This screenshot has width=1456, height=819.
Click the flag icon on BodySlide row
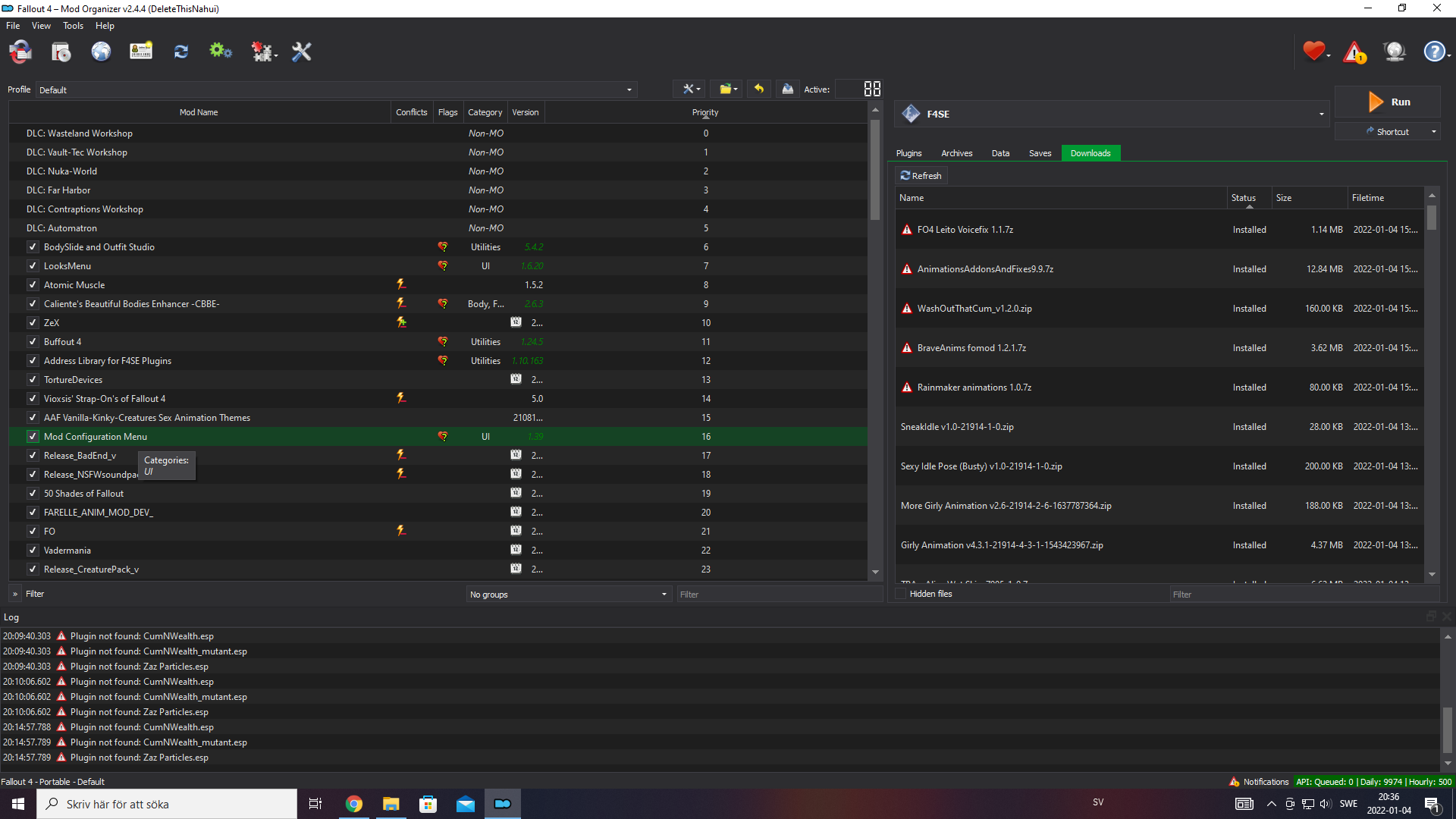click(x=442, y=246)
